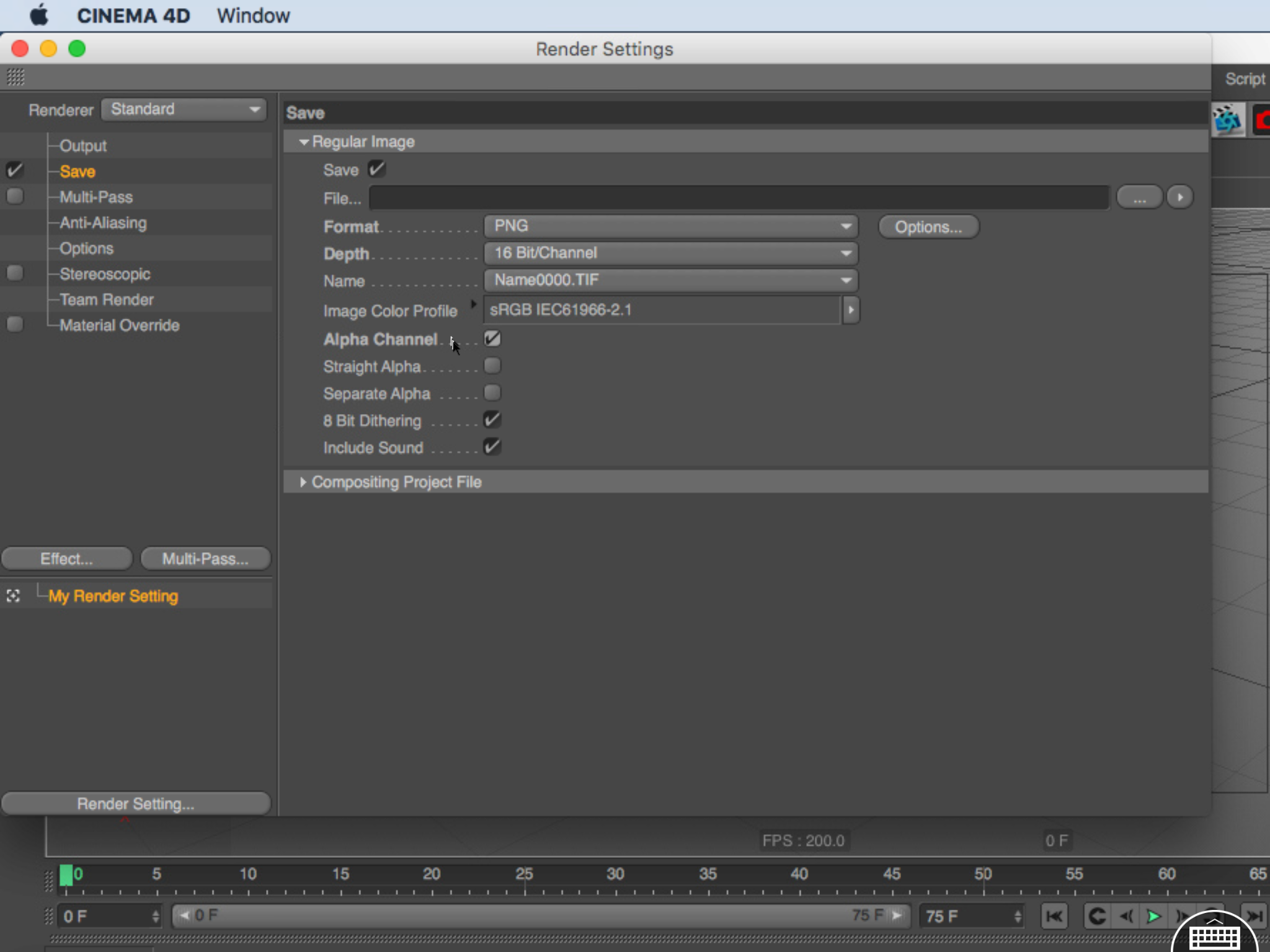
Task: Expand the Compositing Project File section
Action: [x=303, y=482]
